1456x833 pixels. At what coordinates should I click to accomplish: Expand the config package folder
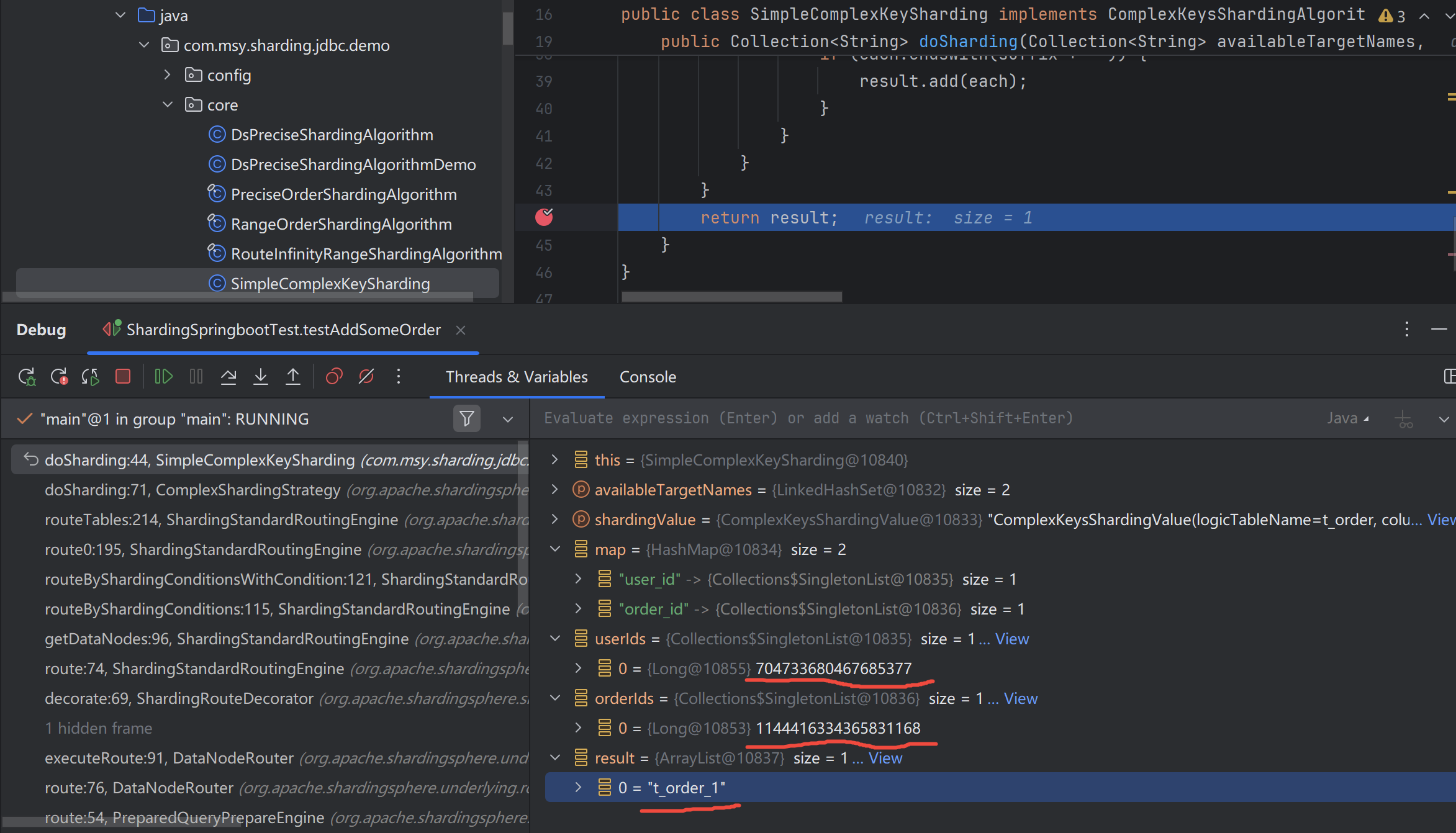[x=168, y=75]
